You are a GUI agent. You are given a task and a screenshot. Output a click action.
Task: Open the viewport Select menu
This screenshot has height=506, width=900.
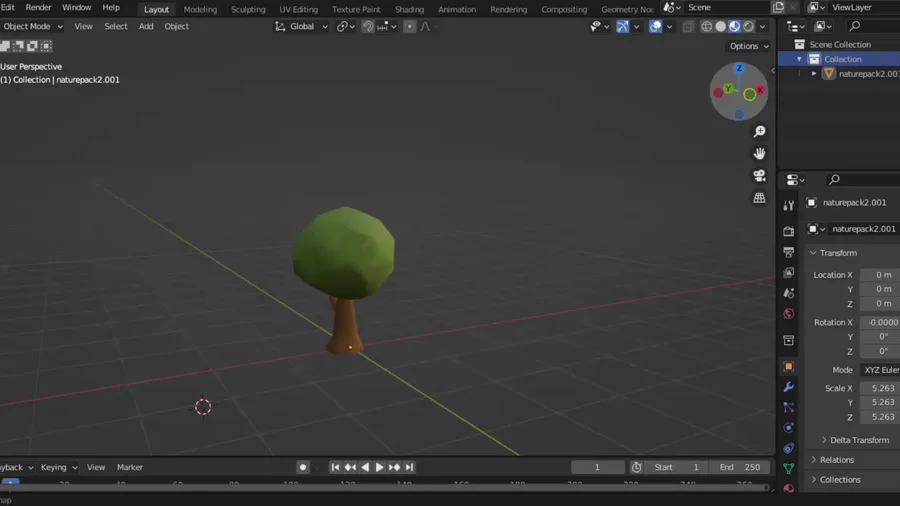point(115,26)
